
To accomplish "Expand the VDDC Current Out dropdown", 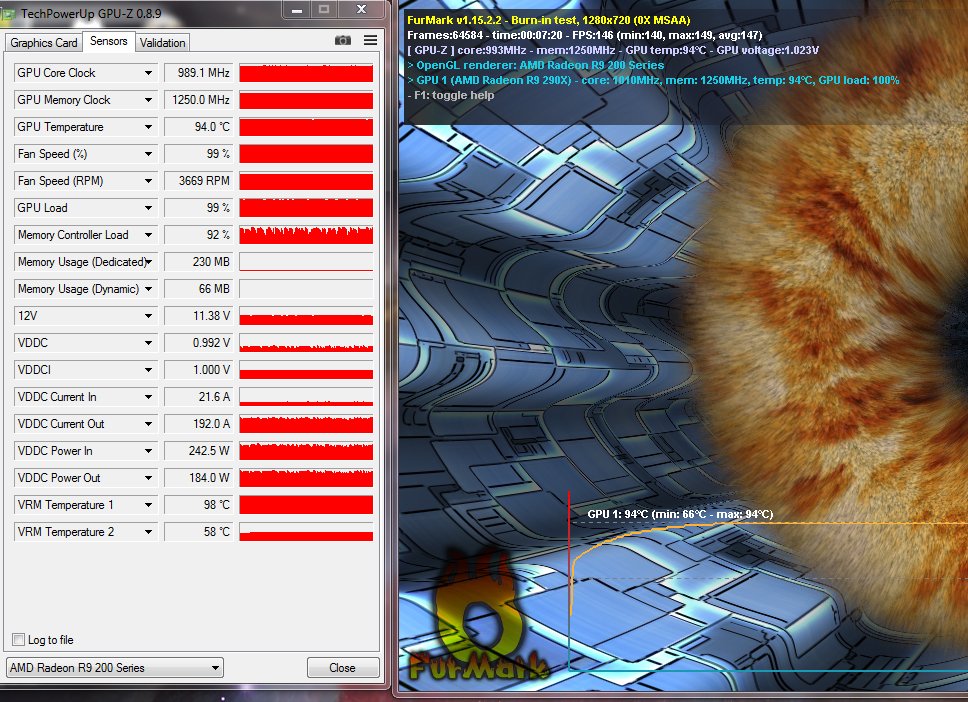I will pyautogui.click(x=148, y=424).
